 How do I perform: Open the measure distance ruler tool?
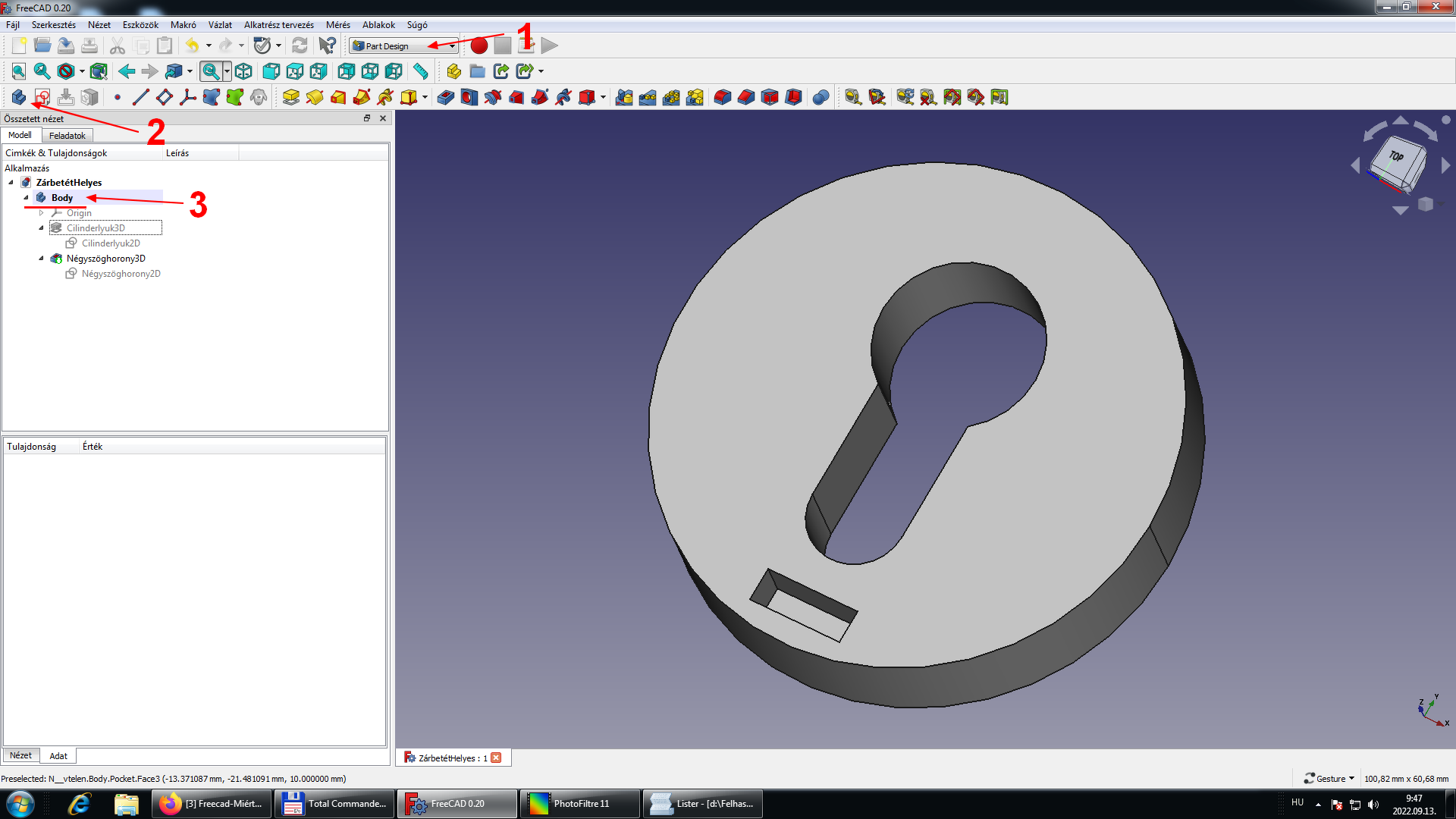tap(420, 71)
